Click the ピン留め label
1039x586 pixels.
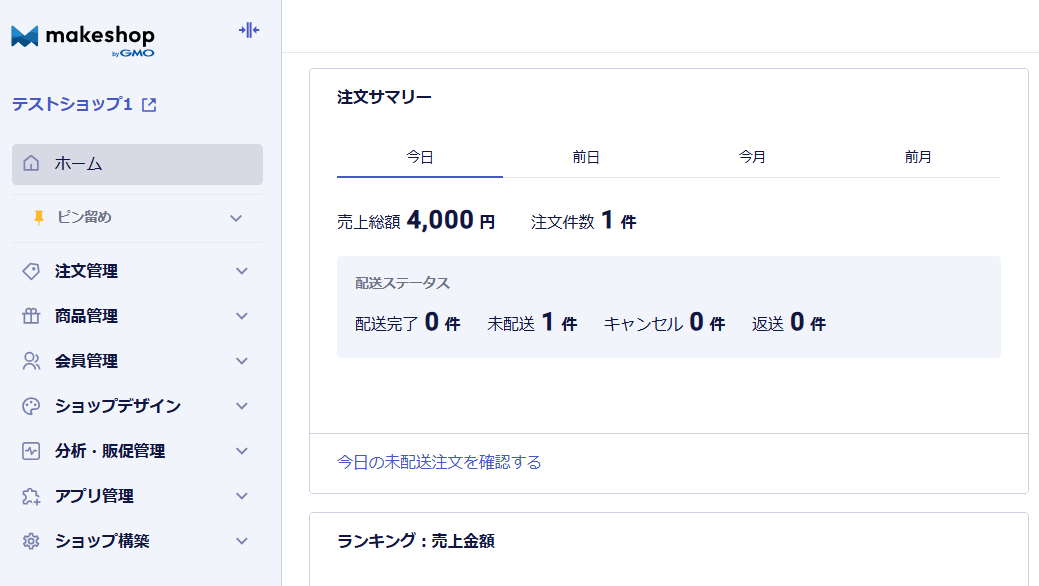[84, 217]
